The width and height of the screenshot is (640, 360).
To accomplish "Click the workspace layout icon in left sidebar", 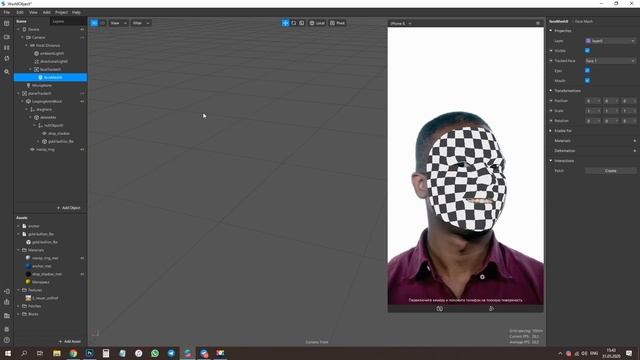I will coord(7,23).
